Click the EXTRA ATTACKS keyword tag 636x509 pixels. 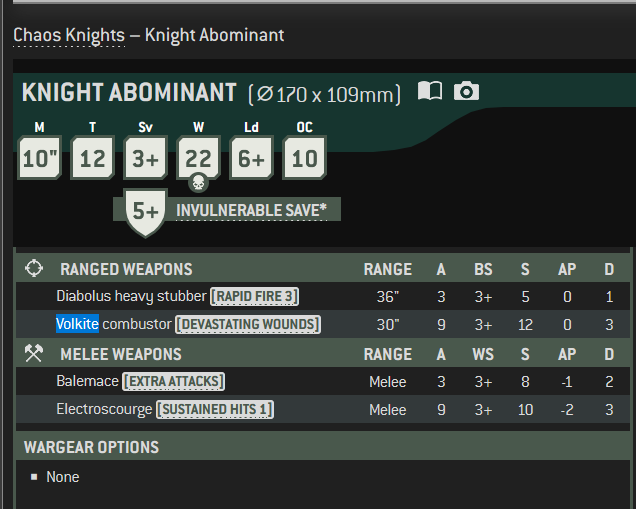coord(174,382)
